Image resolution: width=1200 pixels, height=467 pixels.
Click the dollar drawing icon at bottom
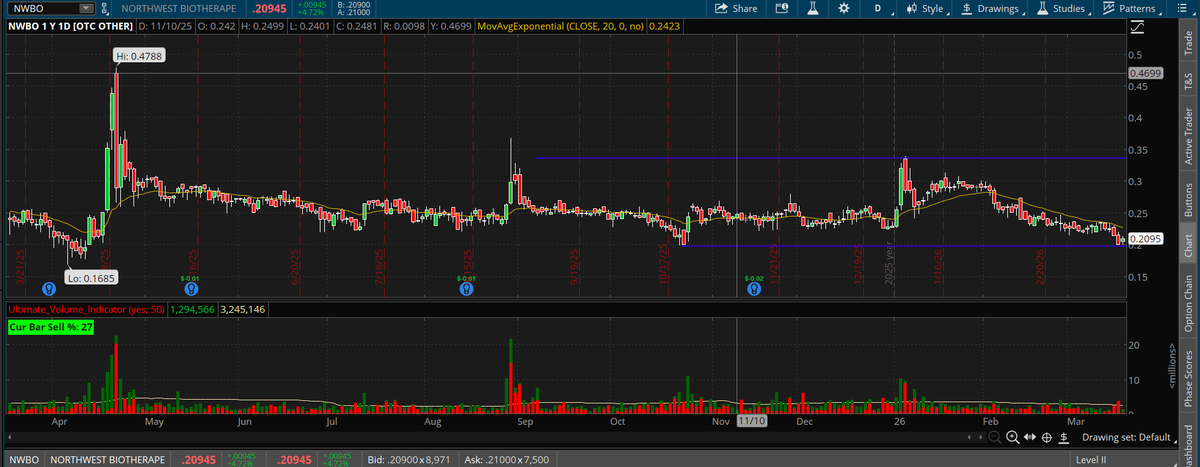[1065, 438]
